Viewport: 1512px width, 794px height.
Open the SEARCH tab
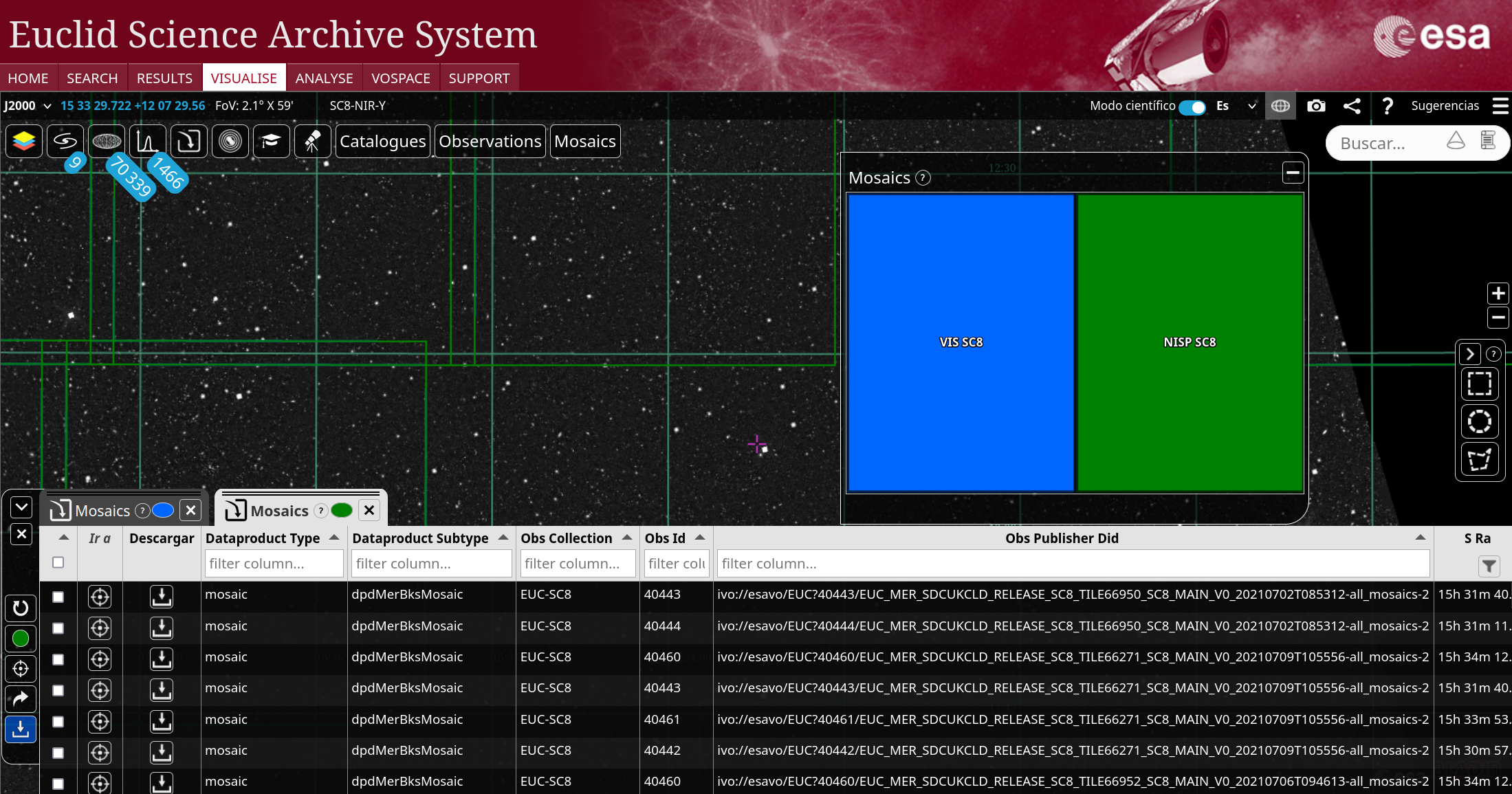[x=92, y=78]
